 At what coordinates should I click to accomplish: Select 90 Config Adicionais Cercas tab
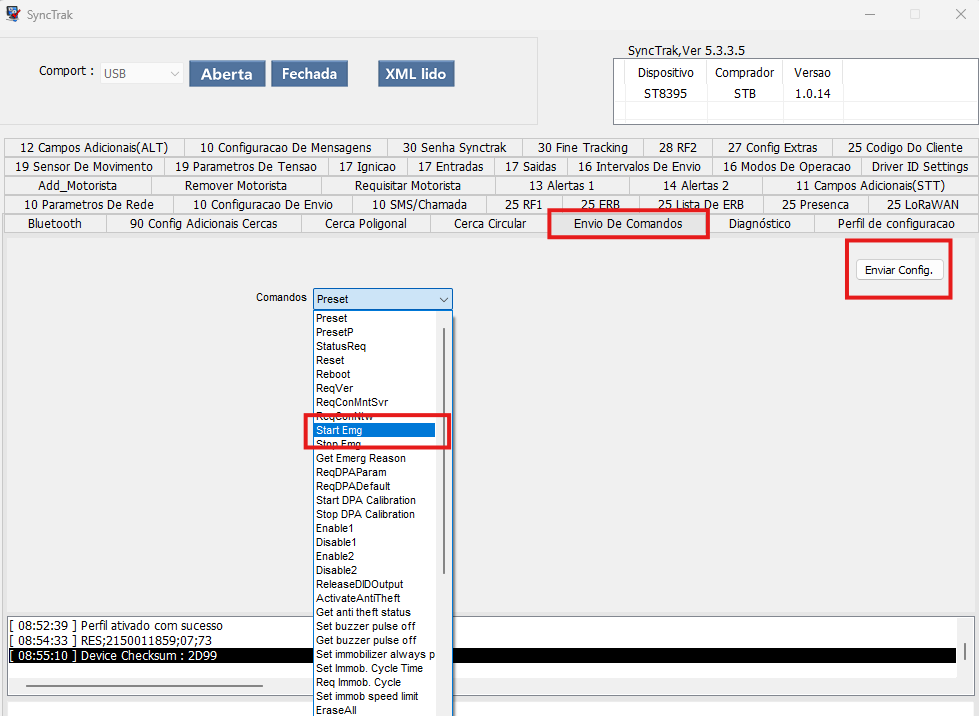pos(204,223)
